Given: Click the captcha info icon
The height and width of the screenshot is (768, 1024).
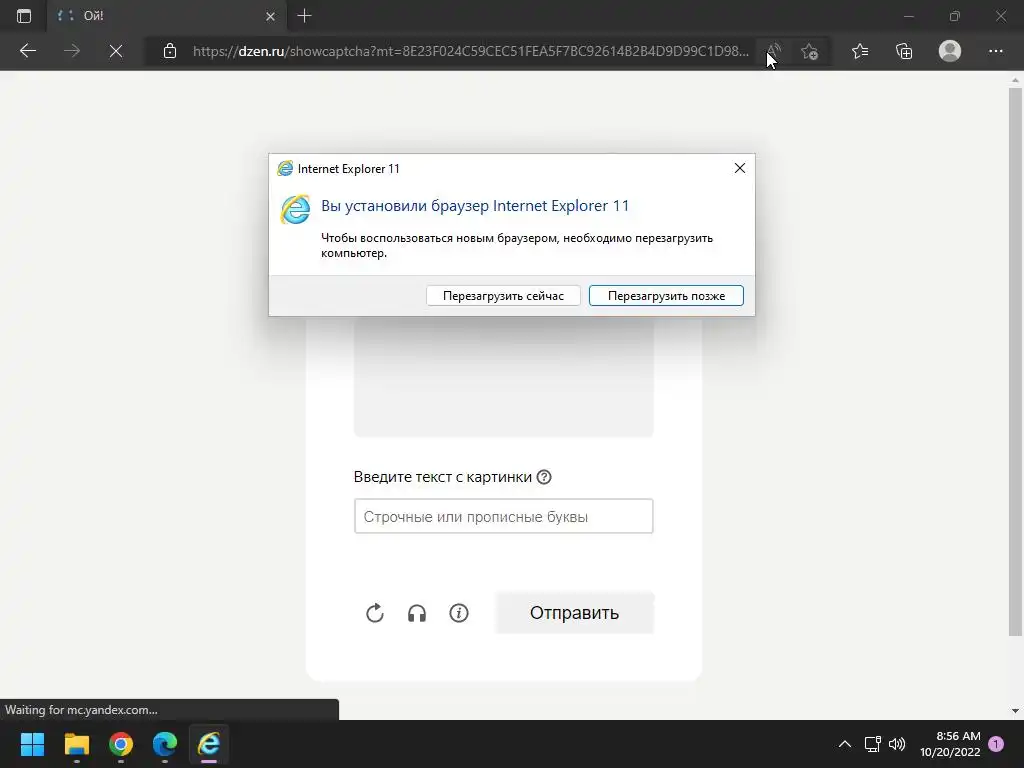Looking at the screenshot, I should [458, 613].
